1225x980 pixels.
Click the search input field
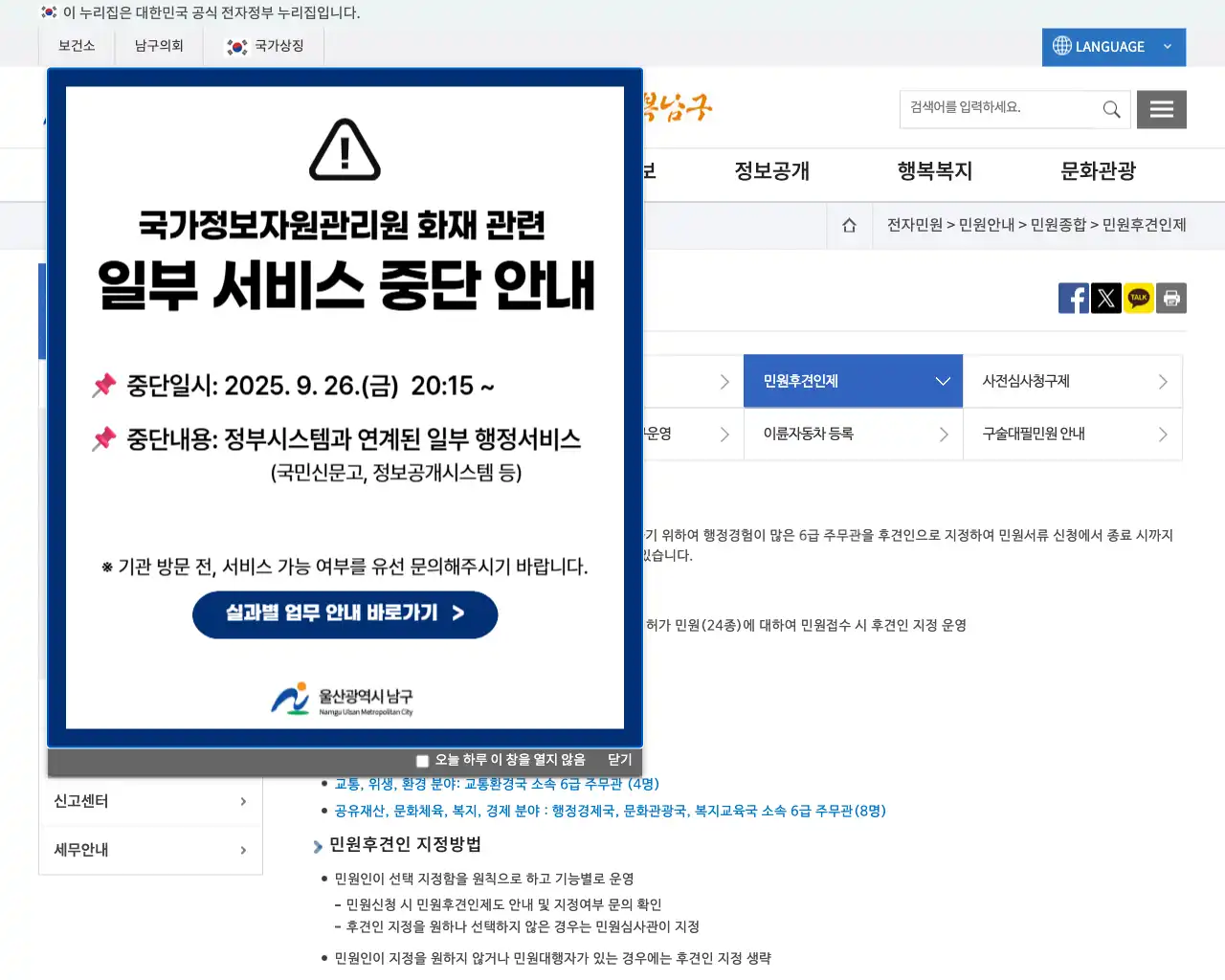(998, 109)
